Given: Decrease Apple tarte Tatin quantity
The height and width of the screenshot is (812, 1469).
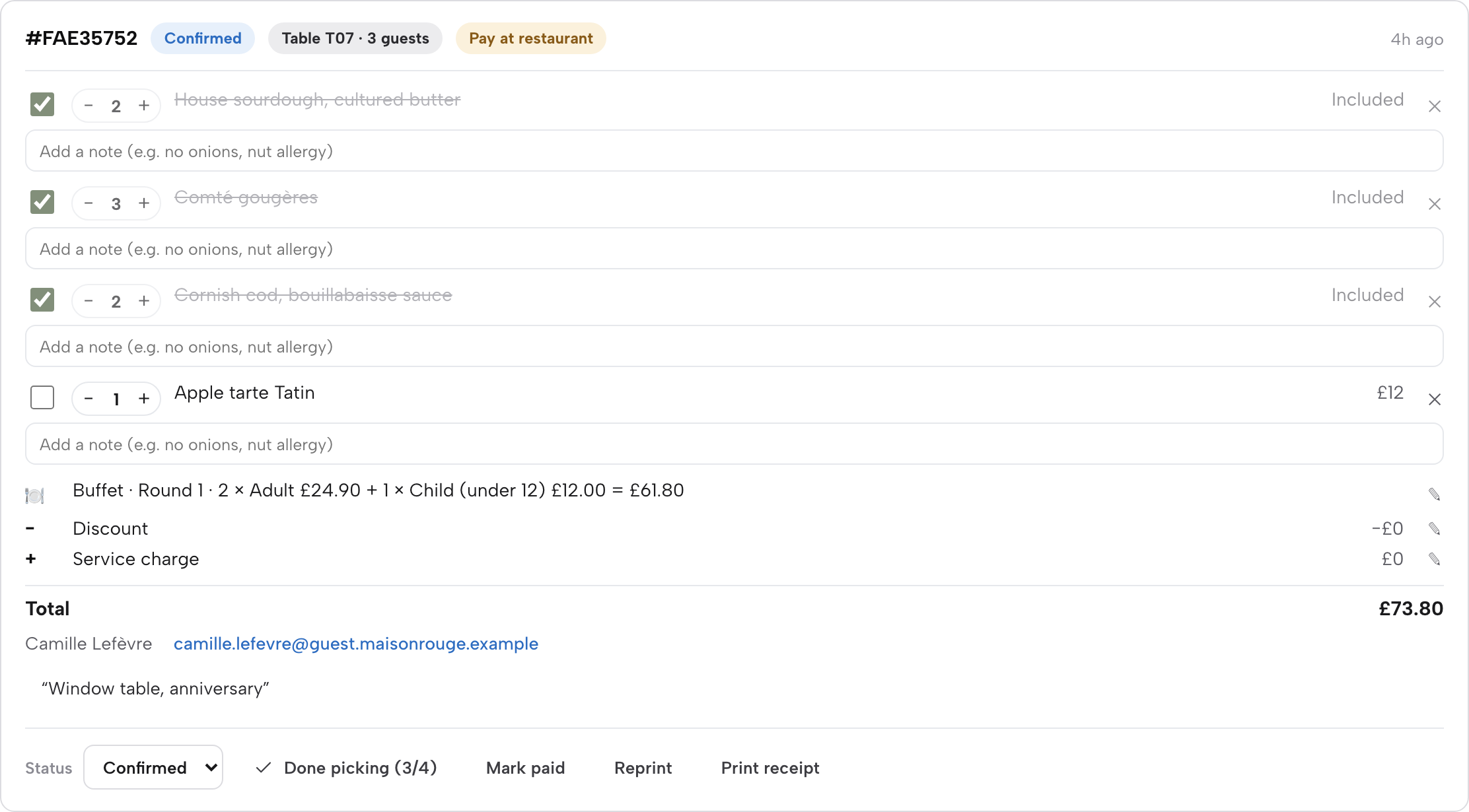Looking at the screenshot, I should pyautogui.click(x=89, y=399).
